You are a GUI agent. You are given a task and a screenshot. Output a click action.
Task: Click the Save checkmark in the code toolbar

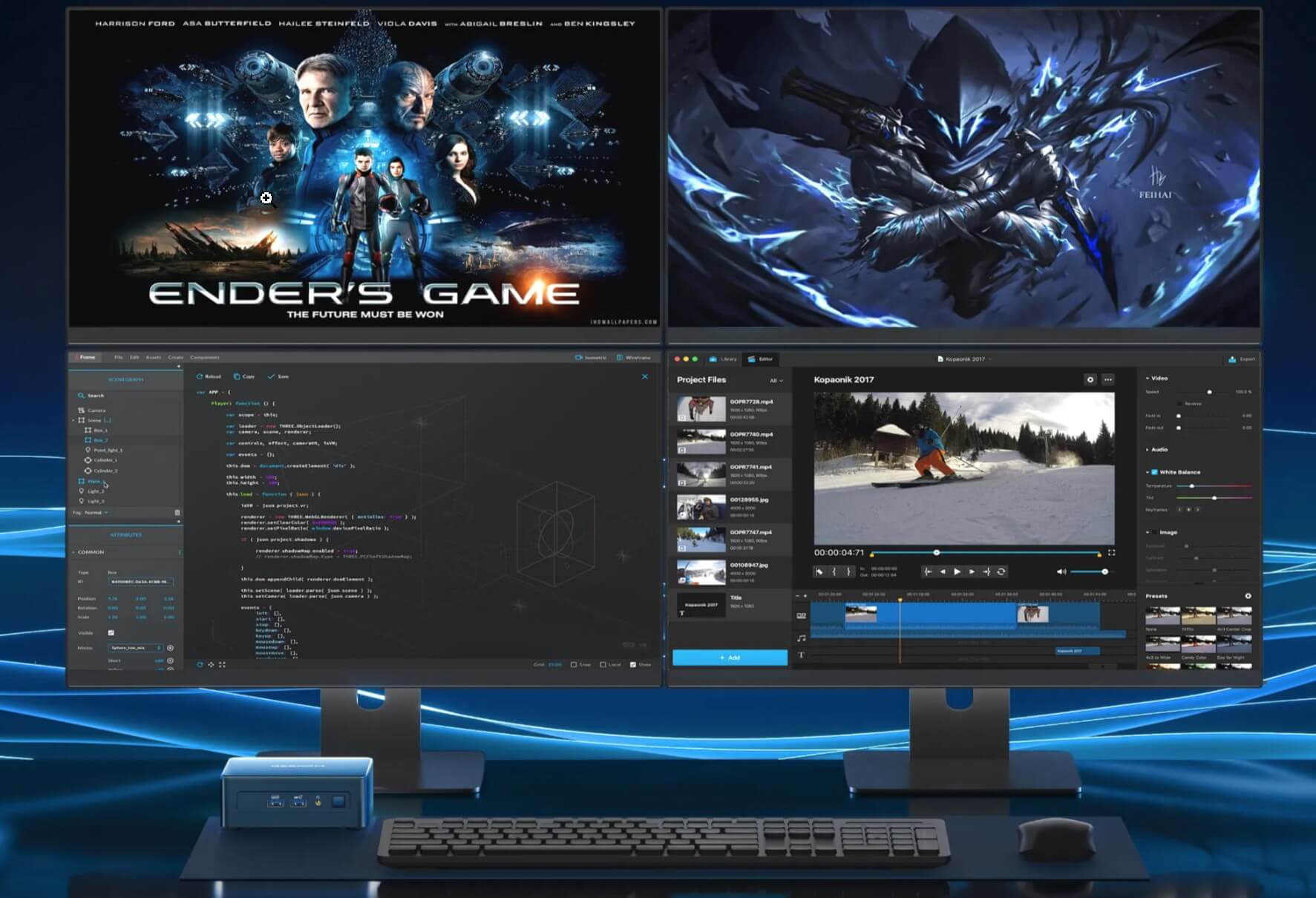click(x=271, y=376)
